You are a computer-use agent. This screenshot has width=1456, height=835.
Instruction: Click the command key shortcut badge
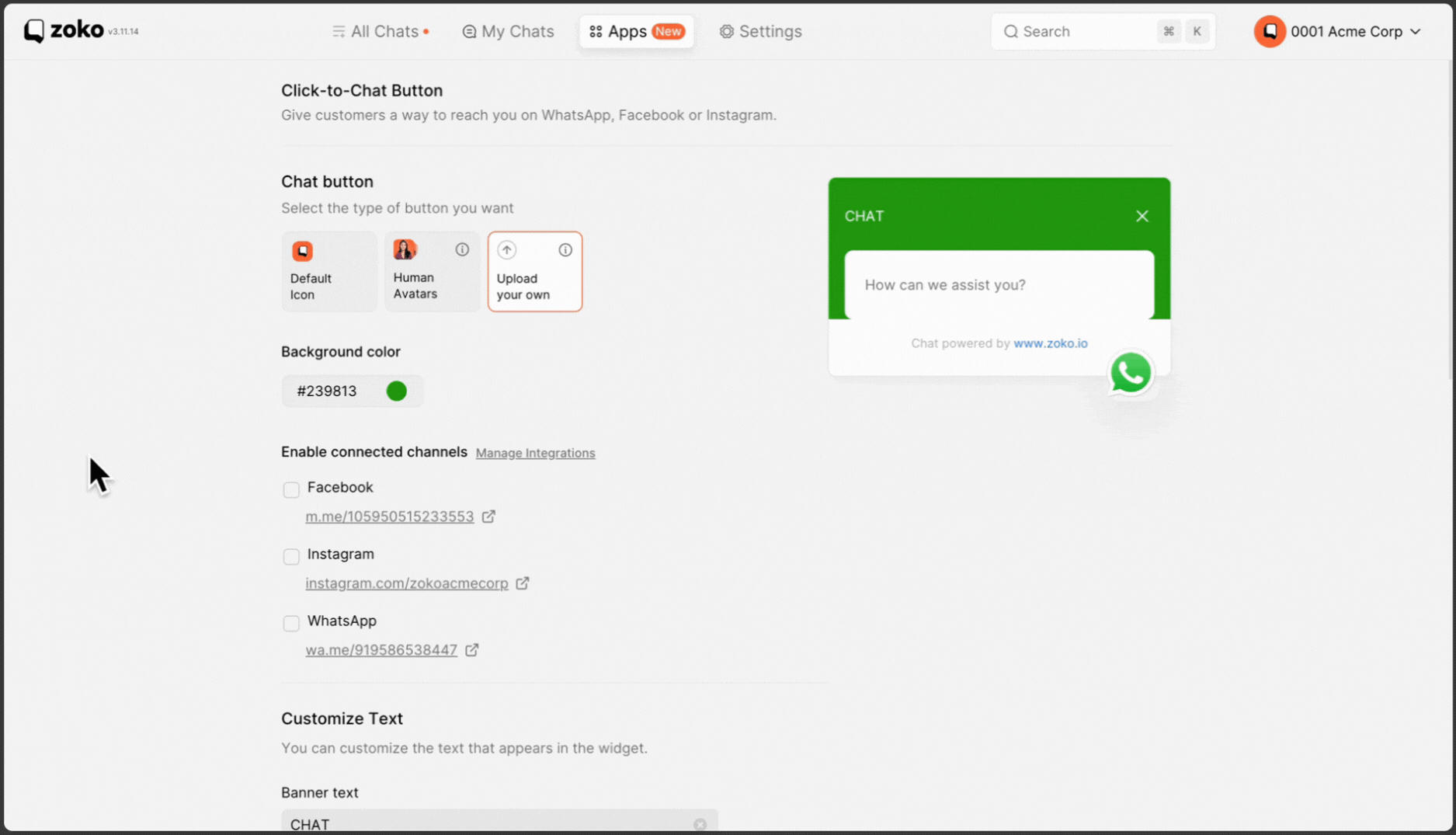tap(1168, 31)
